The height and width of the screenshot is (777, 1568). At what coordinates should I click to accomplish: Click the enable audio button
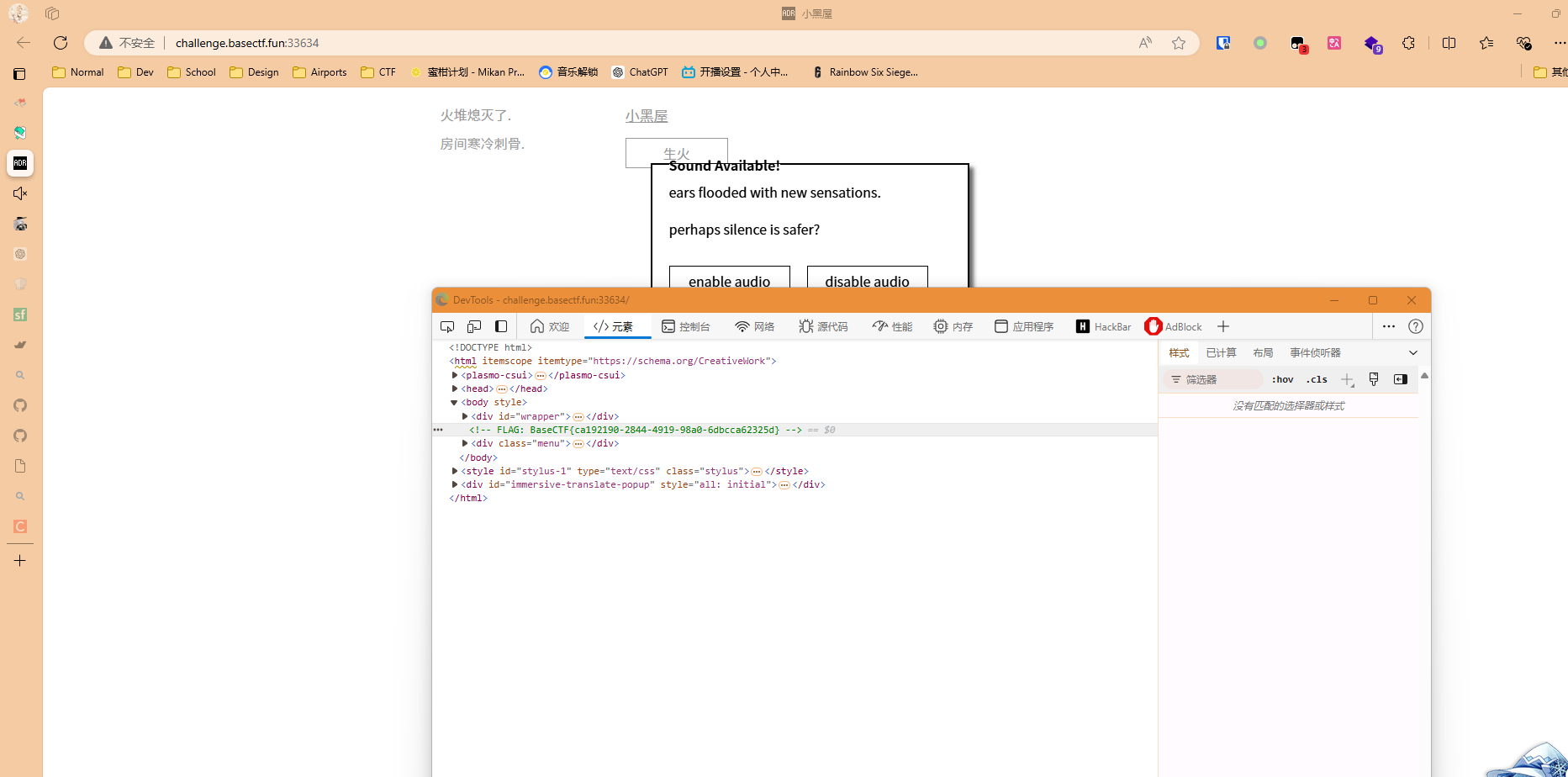(729, 279)
